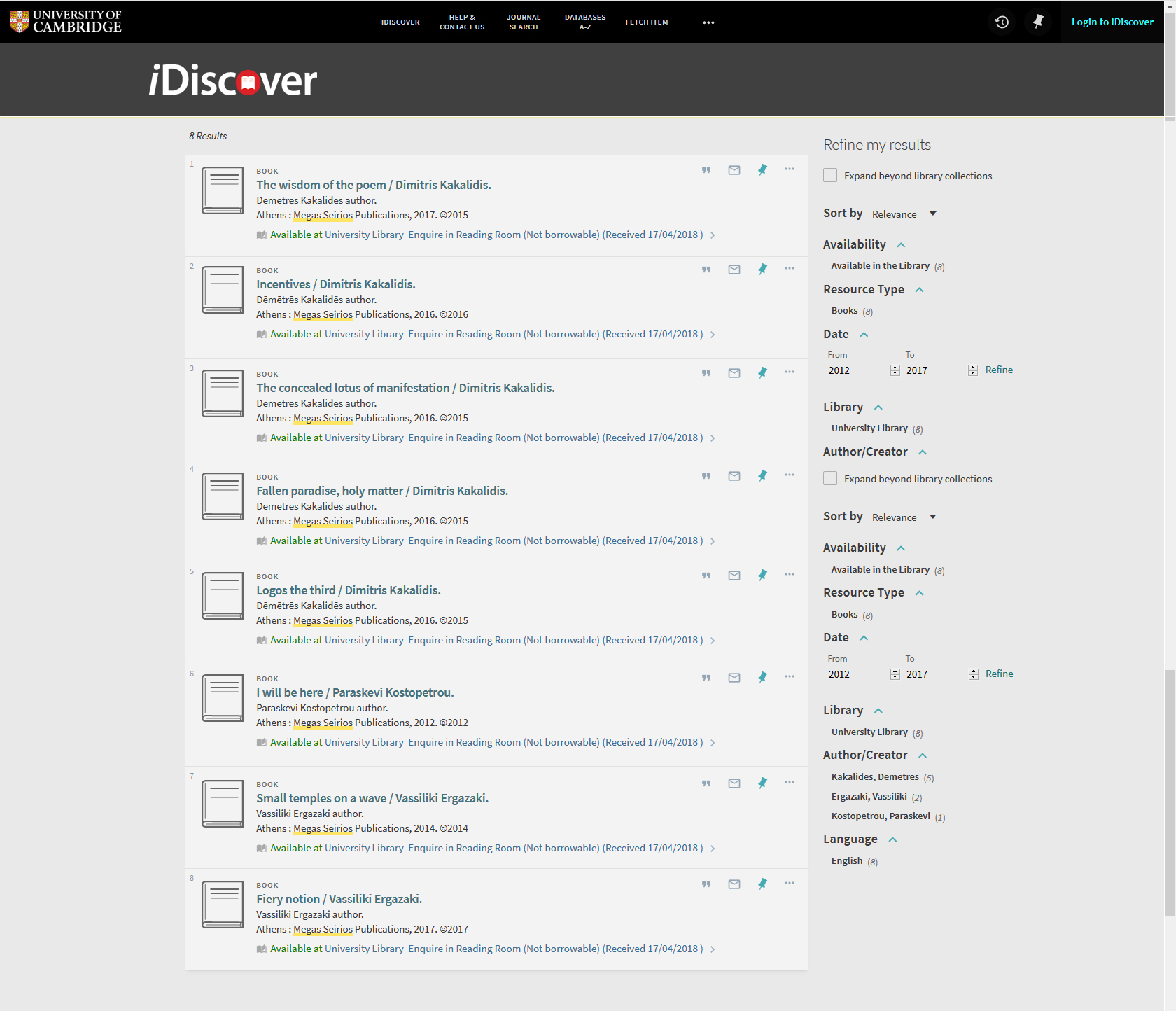This screenshot has width=1176, height=1011.
Task: Check the second Expand beyond library collections box
Action: (x=830, y=478)
